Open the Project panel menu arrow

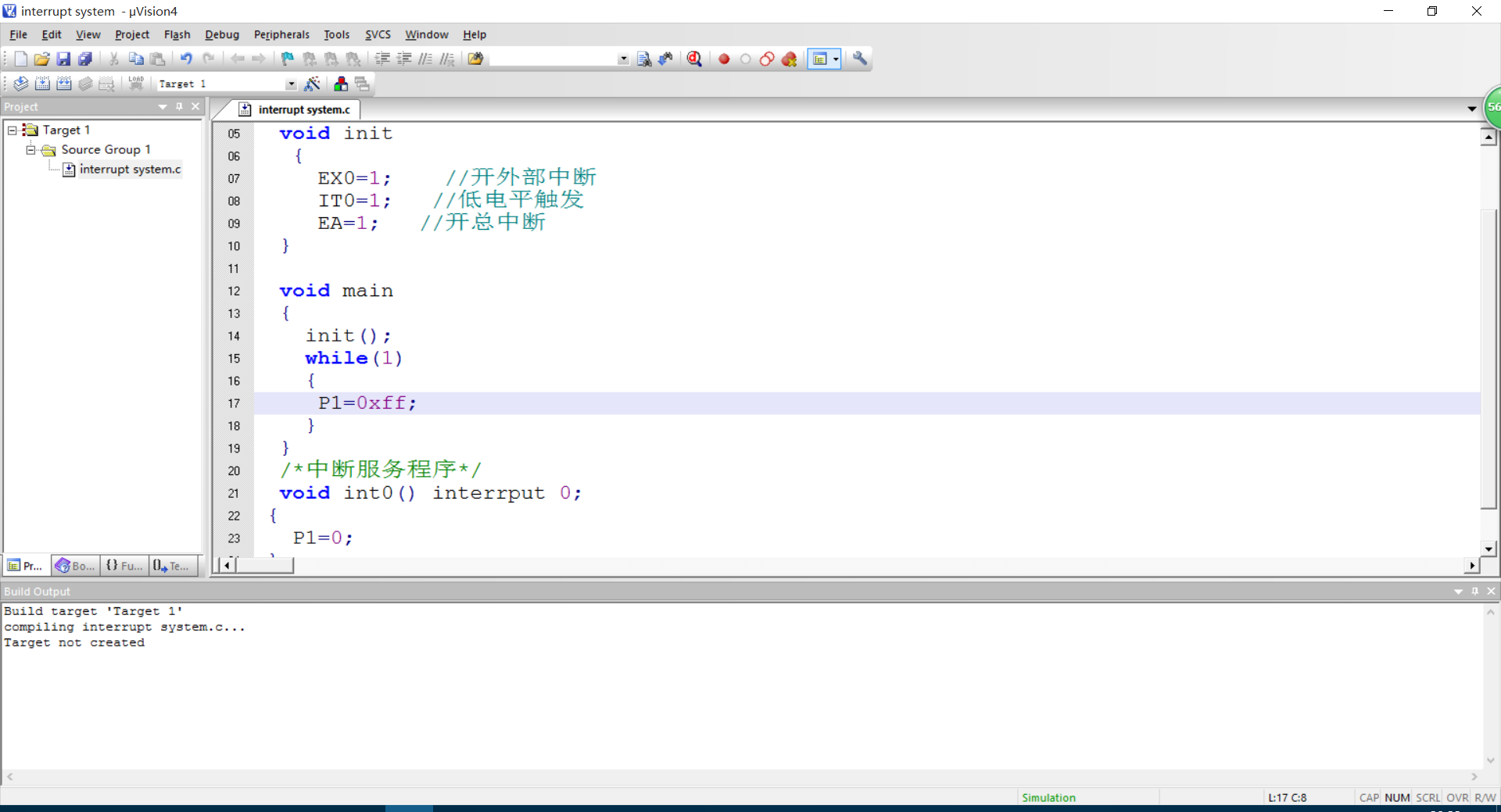163,106
